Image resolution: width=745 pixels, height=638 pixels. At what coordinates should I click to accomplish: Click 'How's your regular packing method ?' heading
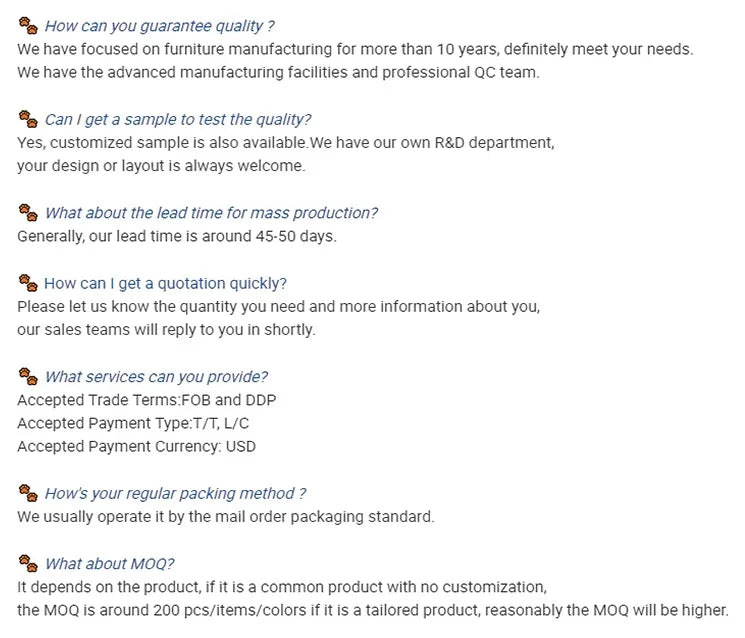175,493
